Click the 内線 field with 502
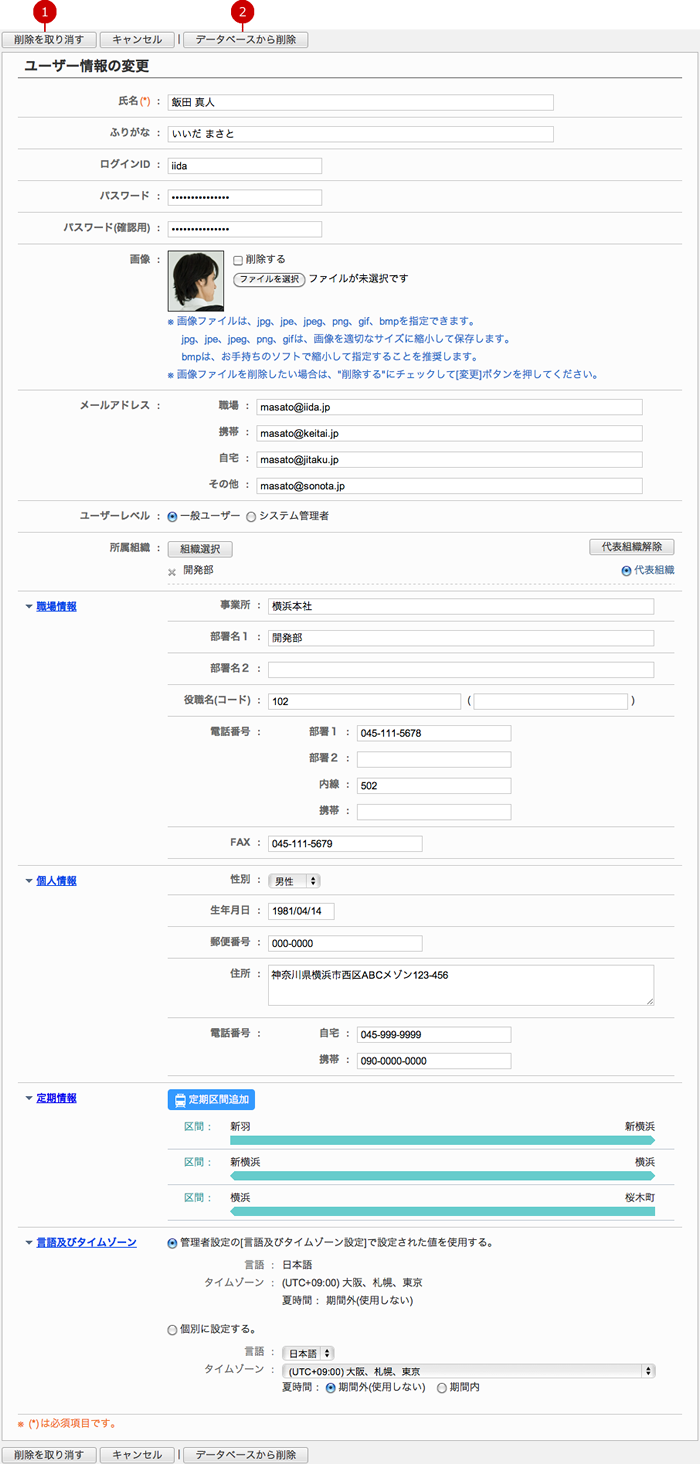700x1464 pixels. pyautogui.click(x=434, y=786)
